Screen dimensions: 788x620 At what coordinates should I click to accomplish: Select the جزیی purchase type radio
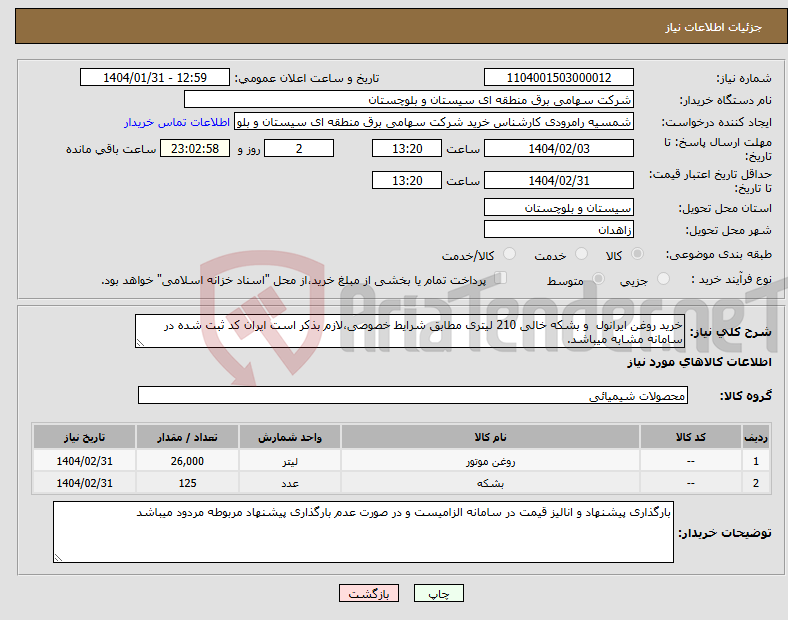tap(663, 278)
